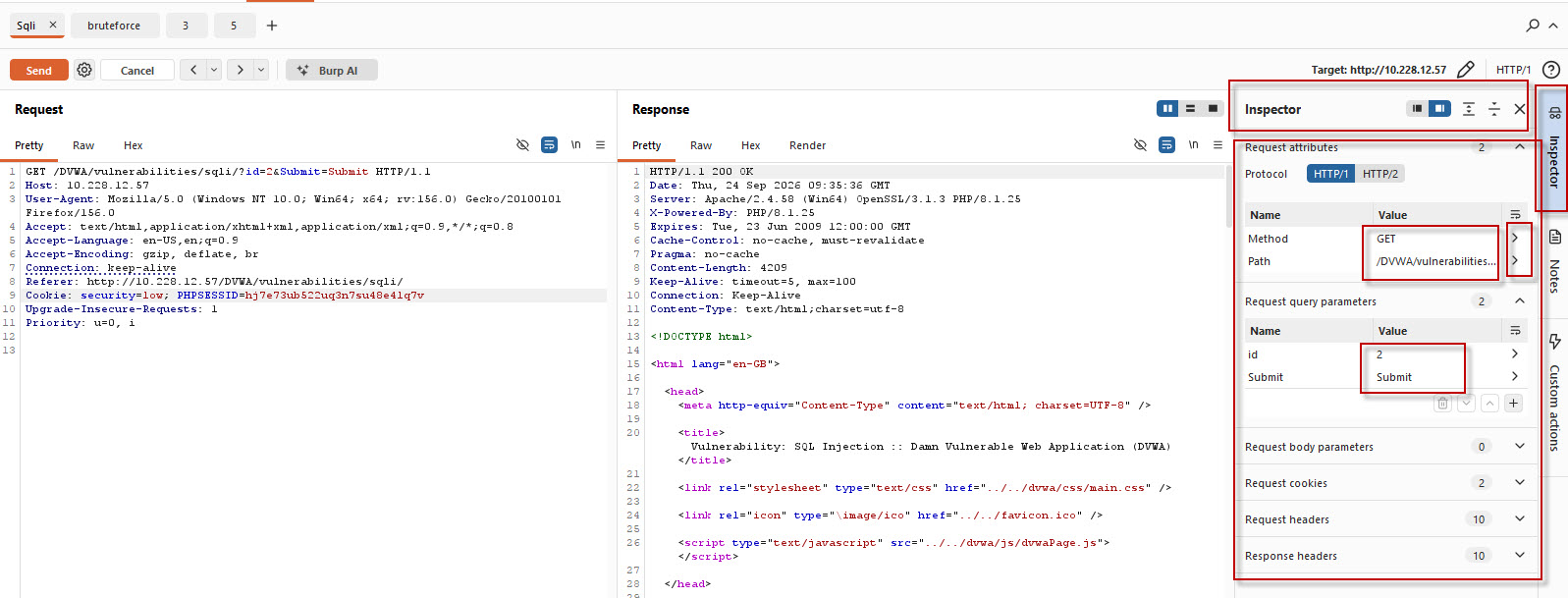The image size is (1568, 598).
Task: Open the Notes side panel
Action: tap(1554, 260)
